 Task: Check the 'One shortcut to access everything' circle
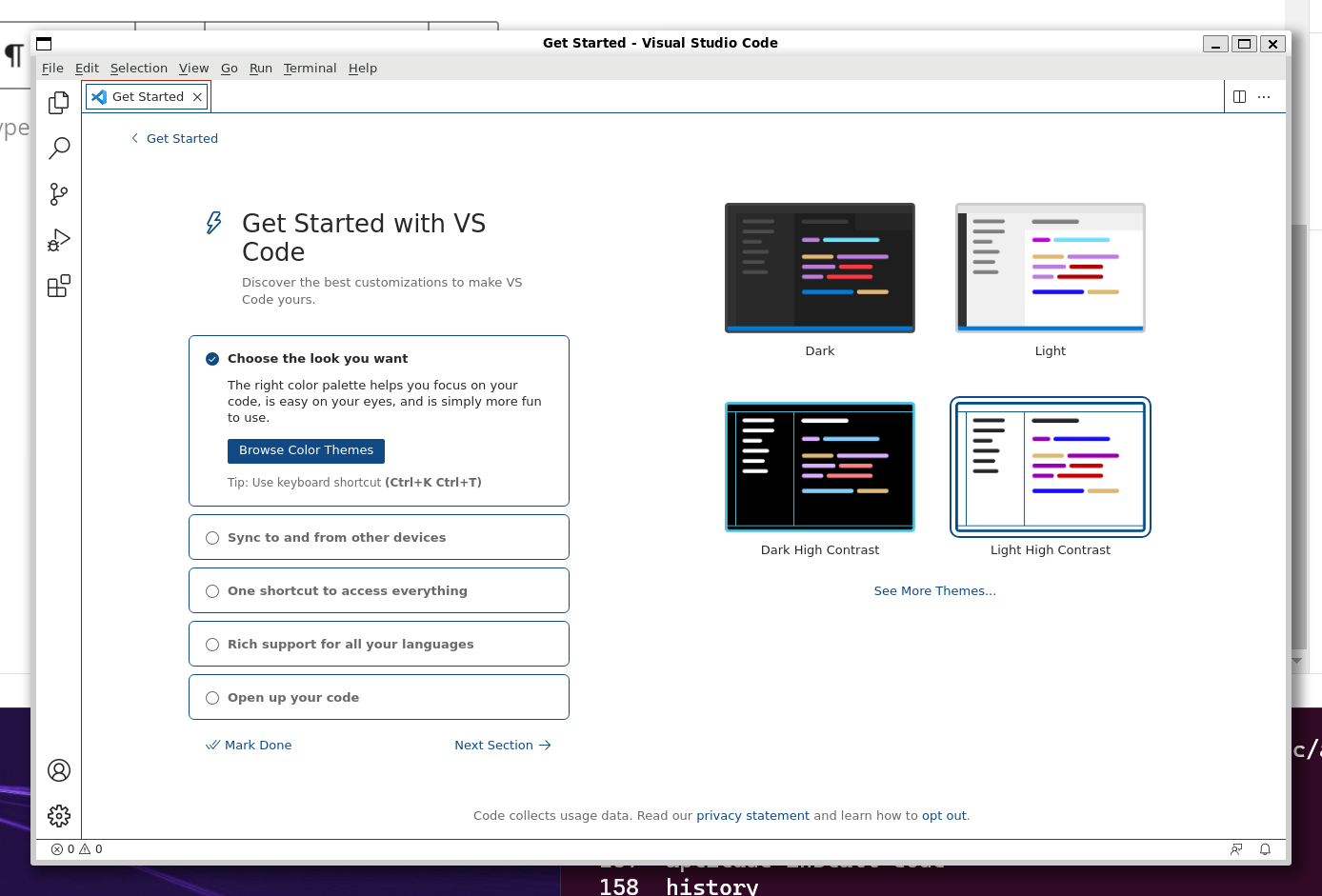212,591
